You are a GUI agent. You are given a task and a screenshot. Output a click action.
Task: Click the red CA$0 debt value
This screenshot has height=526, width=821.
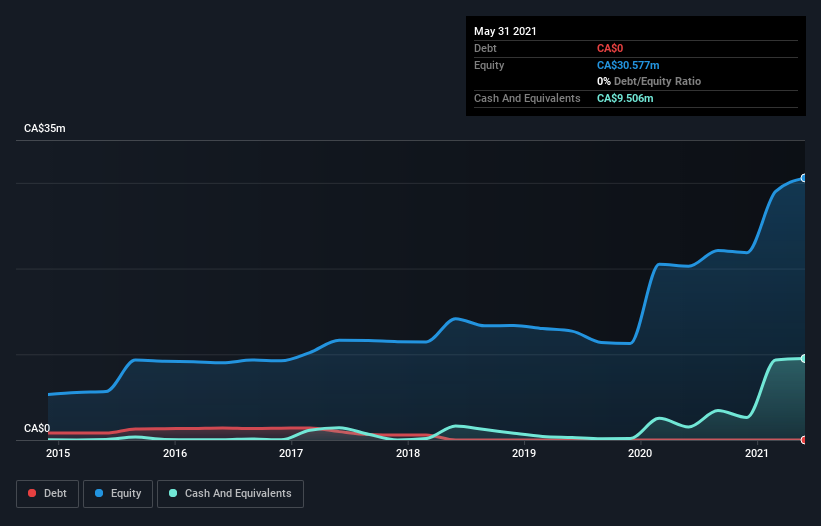click(x=610, y=48)
